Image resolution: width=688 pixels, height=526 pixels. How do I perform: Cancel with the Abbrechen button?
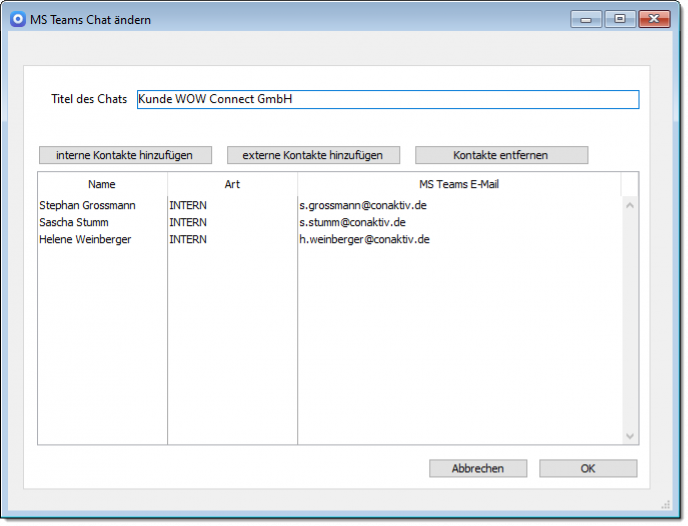click(x=477, y=468)
